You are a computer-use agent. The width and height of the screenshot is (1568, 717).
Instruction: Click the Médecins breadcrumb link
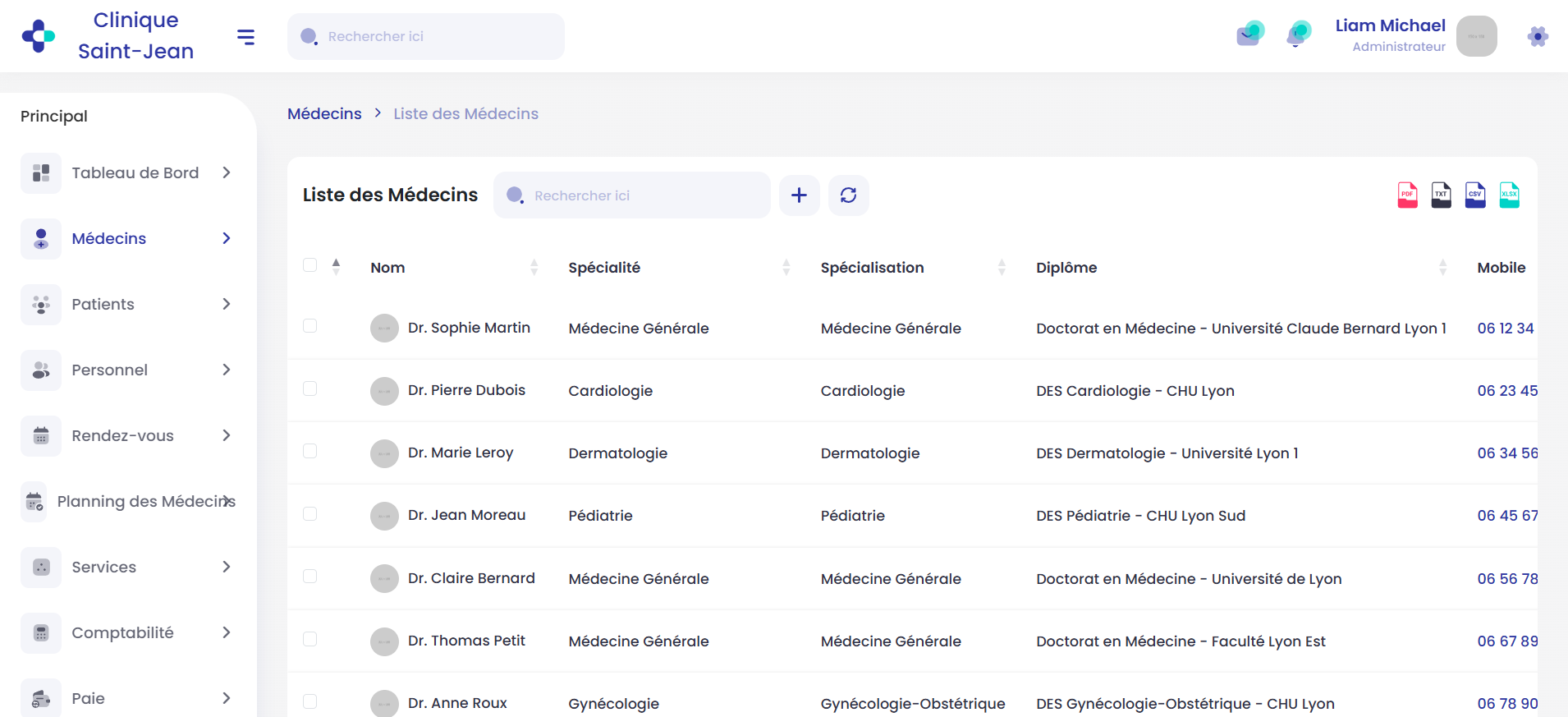tap(324, 114)
